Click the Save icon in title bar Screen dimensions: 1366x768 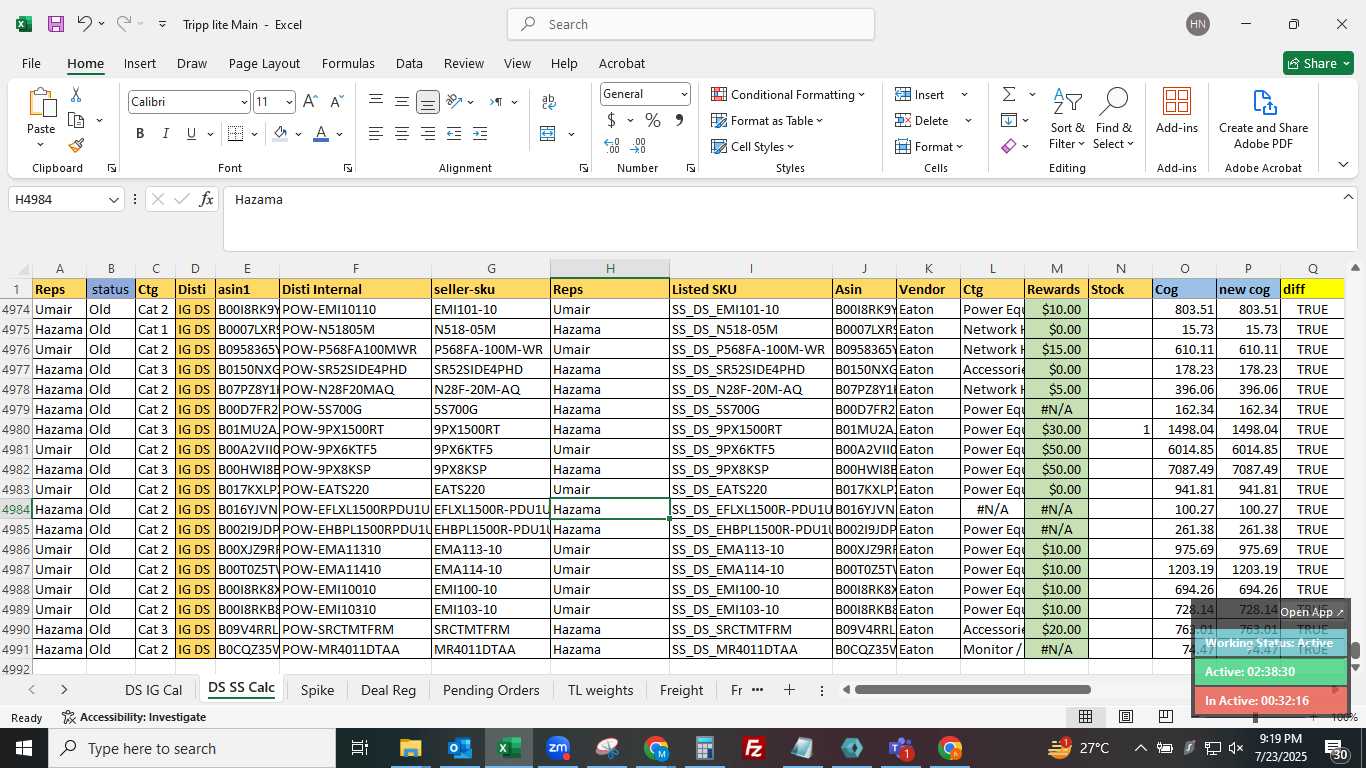click(56, 24)
